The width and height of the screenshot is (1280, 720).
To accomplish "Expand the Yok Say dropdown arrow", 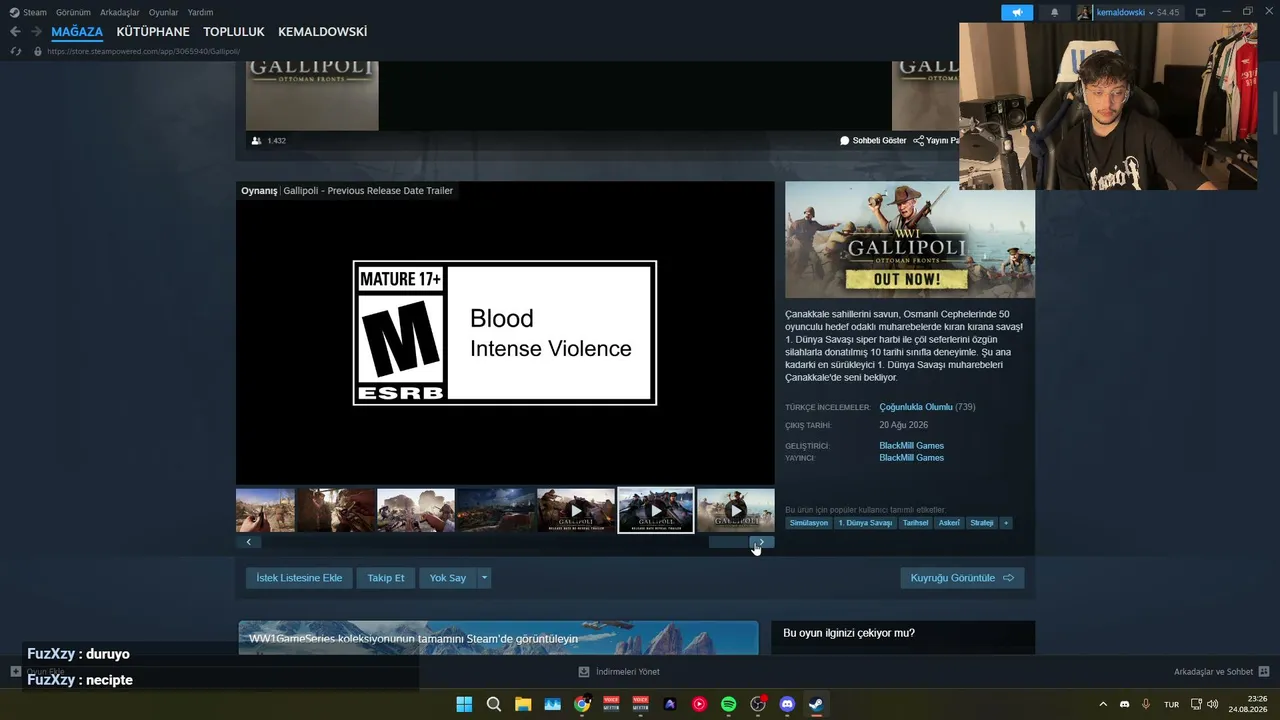I will [484, 578].
